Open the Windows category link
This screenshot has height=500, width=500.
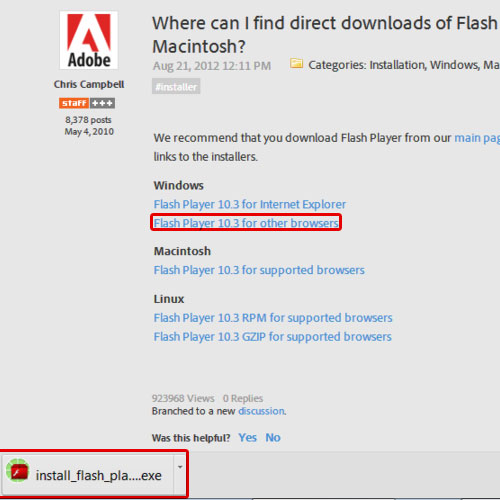[454, 65]
